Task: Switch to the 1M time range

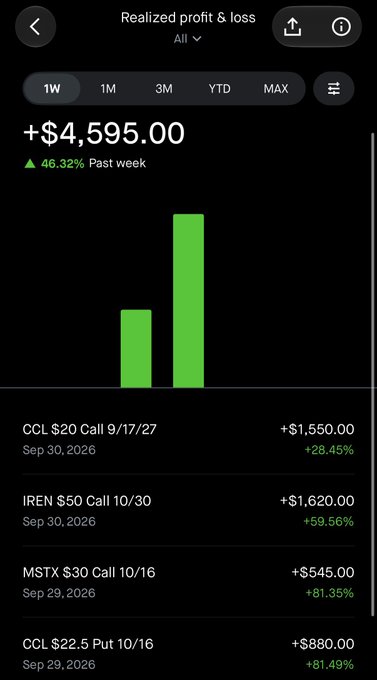Action: (108, 89)
